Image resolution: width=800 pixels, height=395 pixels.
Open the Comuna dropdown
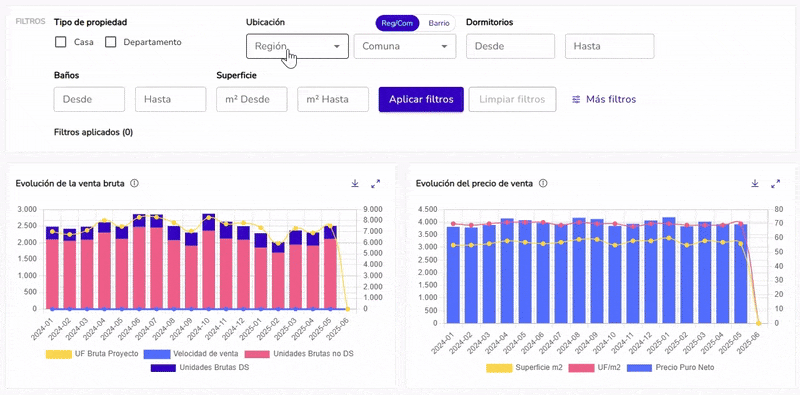tap(405, 46)
